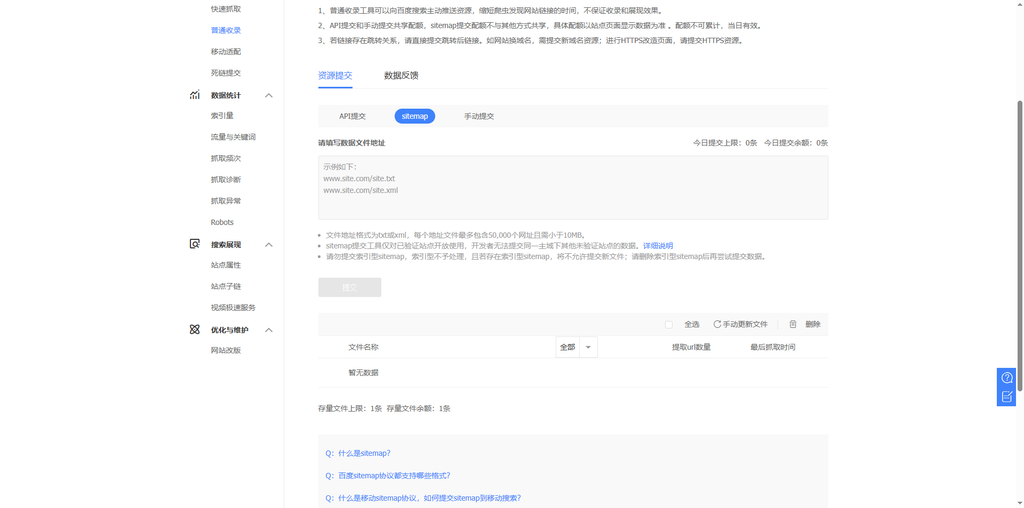
Task: Open 站点子链 in the sidebar
Action: click(x=225, y=286)
